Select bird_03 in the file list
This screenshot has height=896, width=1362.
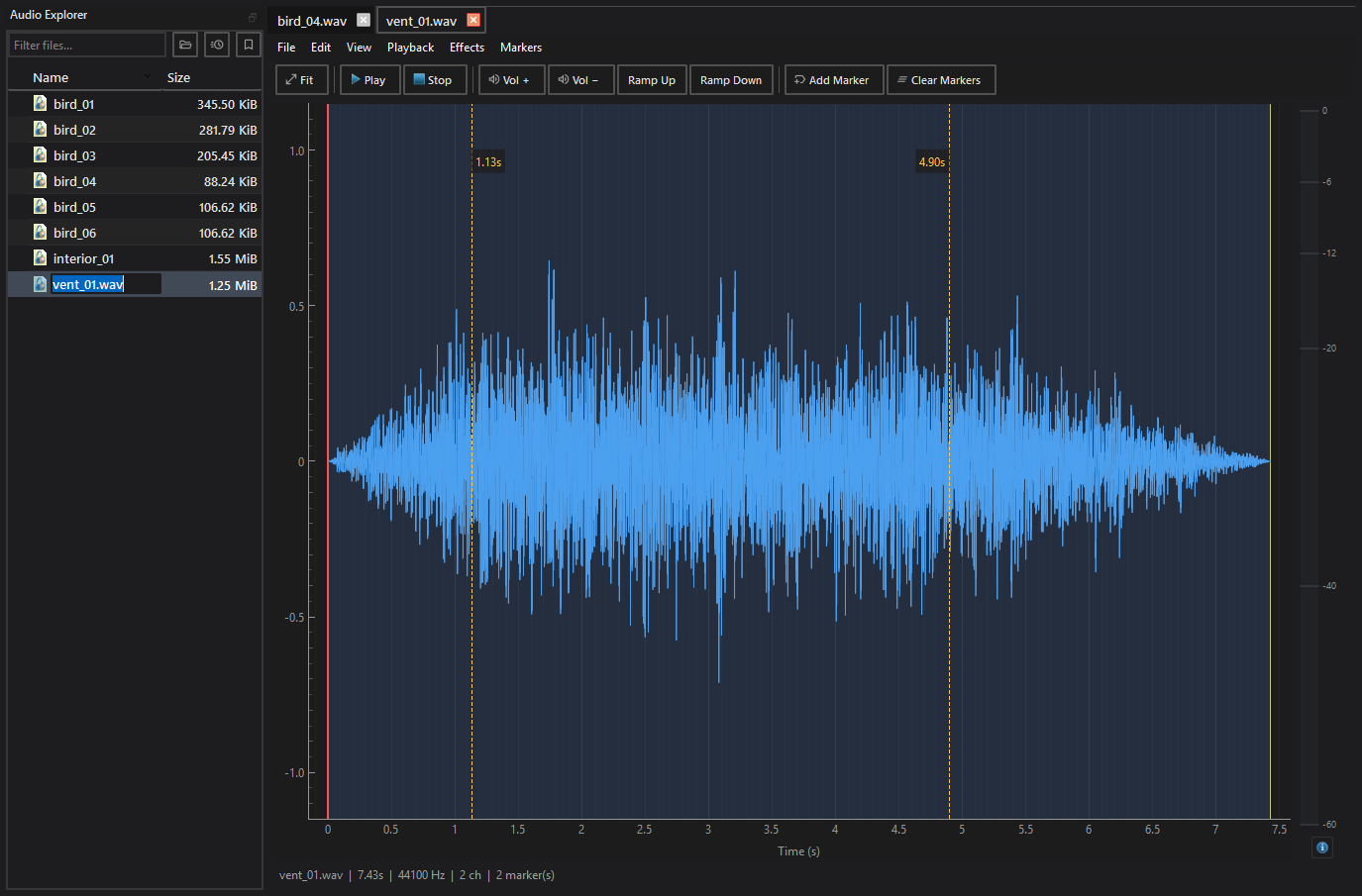(135, 155)
